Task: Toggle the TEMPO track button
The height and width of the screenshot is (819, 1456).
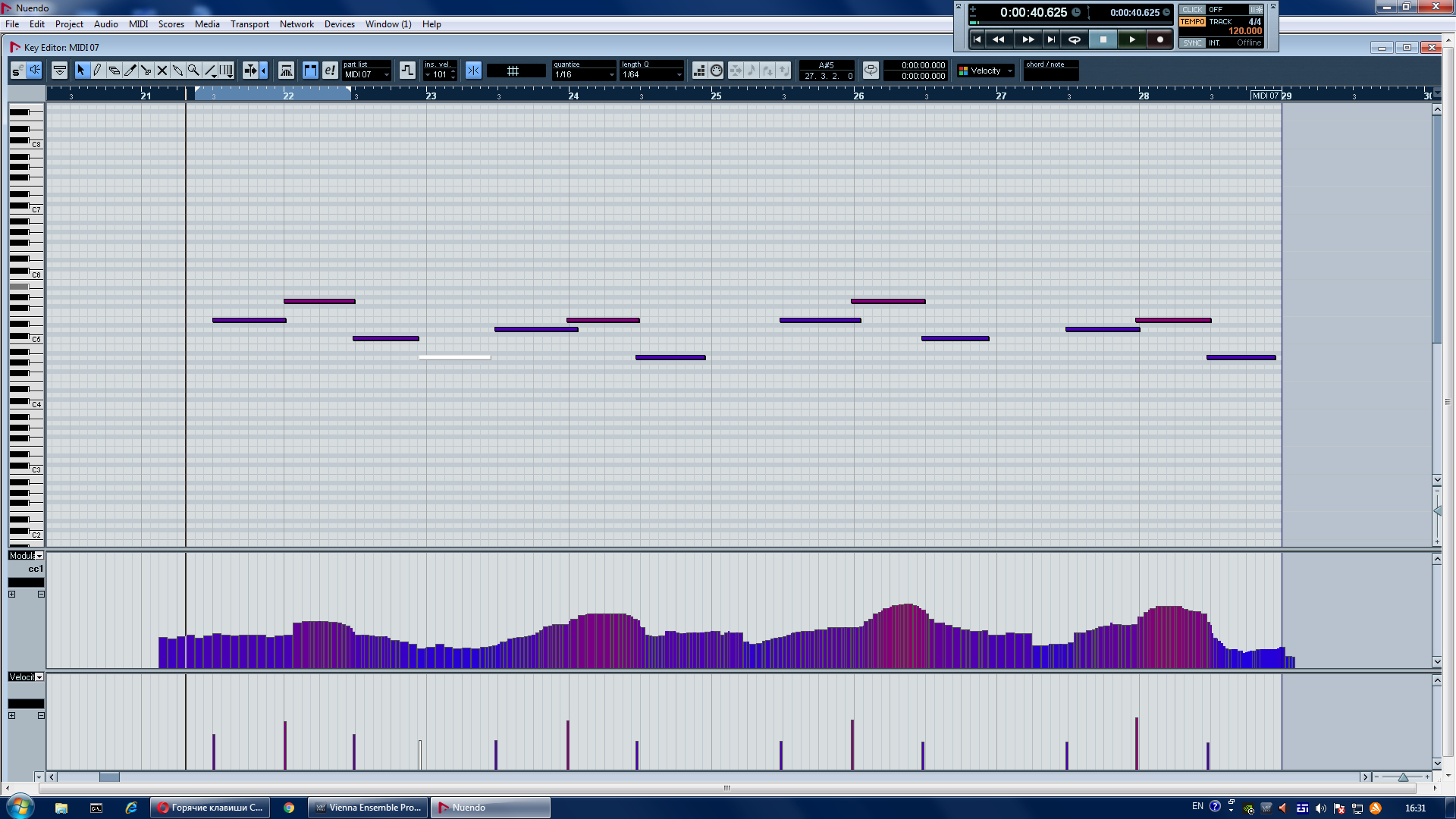Action: 1192,22
